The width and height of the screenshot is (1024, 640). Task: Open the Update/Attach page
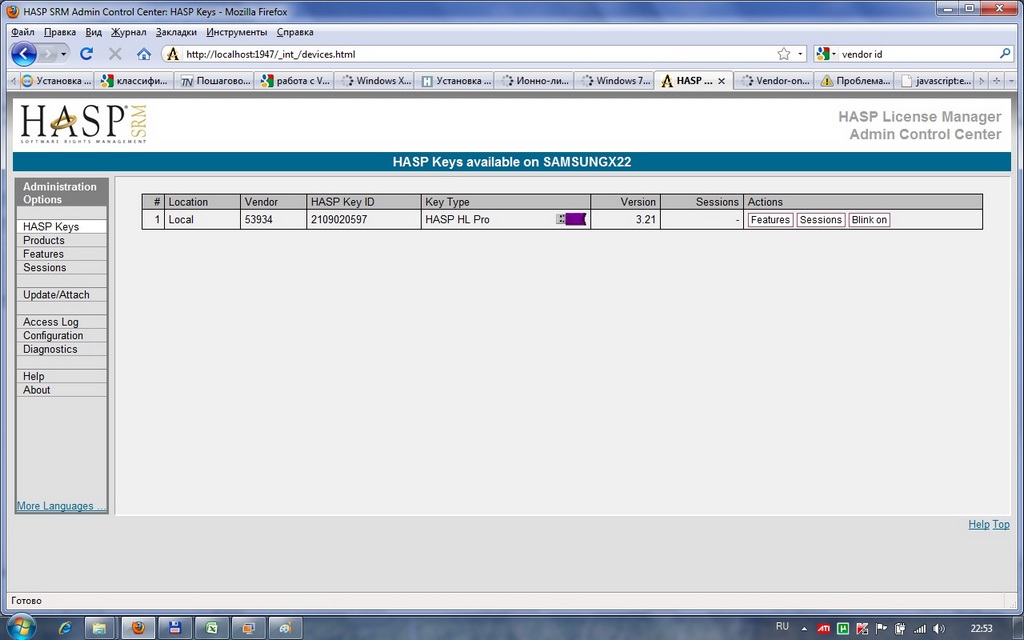[x=61, y=295]
